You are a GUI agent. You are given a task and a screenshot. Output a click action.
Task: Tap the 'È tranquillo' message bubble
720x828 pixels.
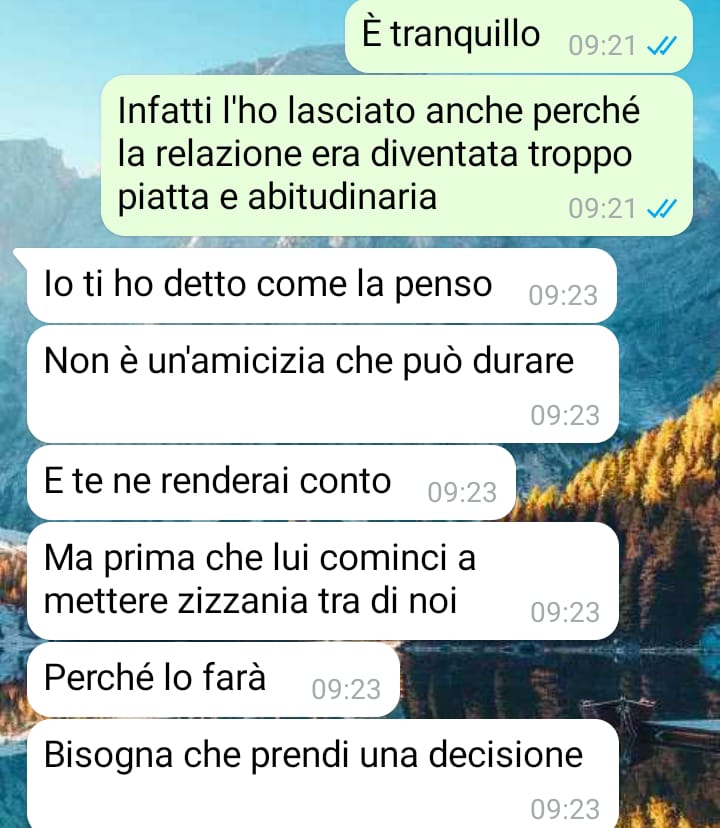(519, 36)
